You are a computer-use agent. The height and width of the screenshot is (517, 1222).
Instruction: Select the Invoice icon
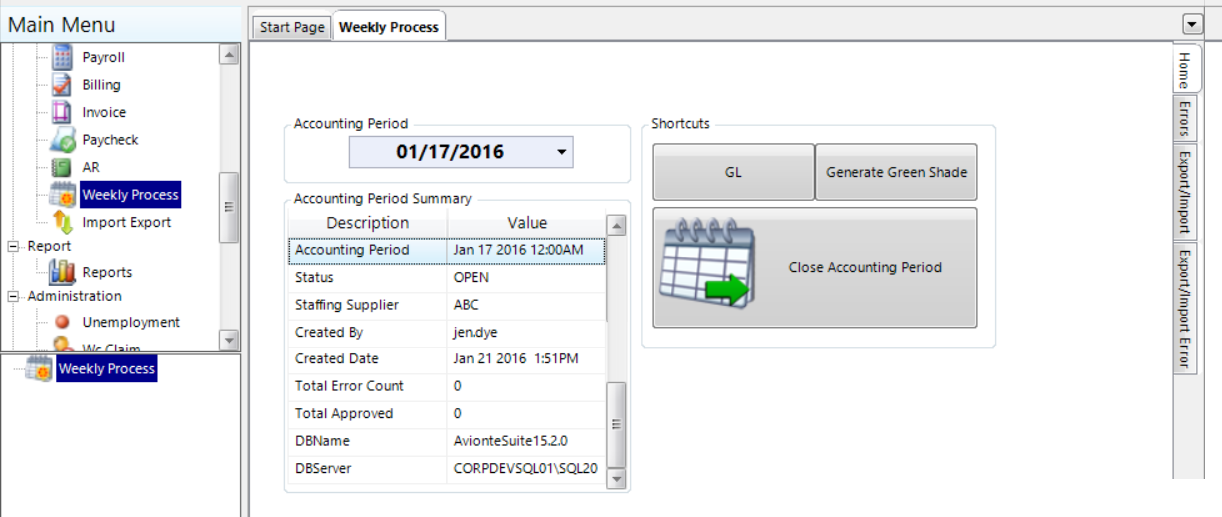62,112
